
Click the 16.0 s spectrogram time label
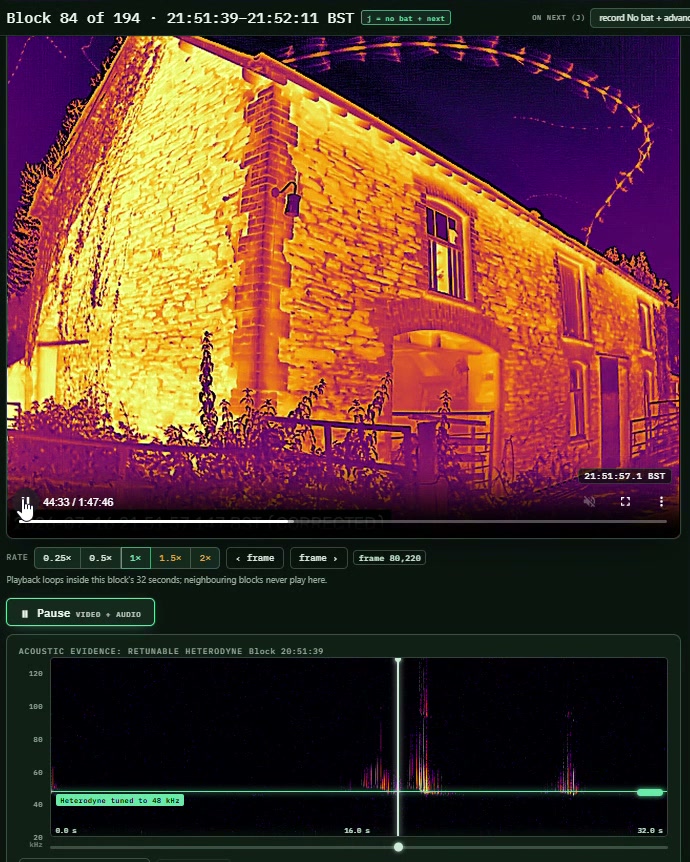coord(356,830)
